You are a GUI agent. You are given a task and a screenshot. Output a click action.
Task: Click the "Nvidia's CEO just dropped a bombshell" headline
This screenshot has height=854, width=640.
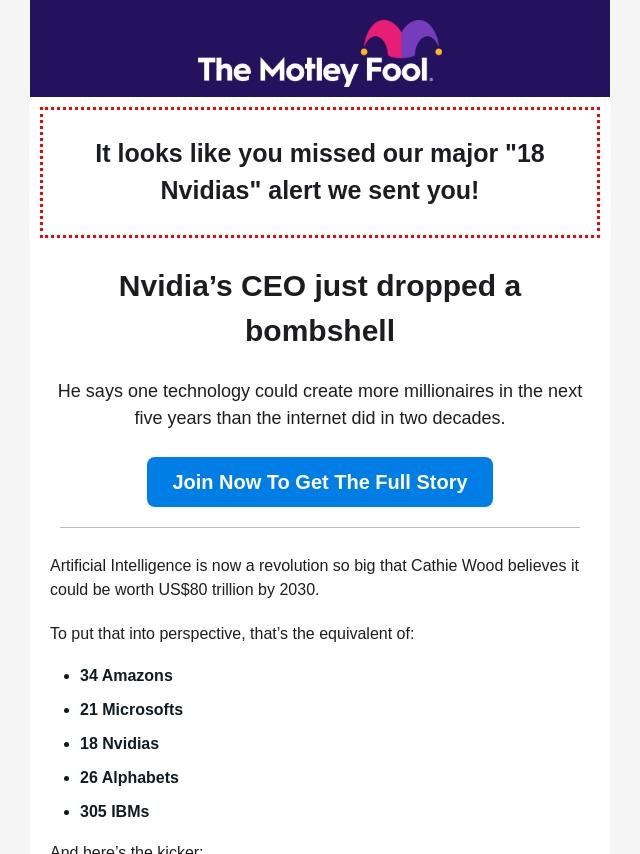click(320, 308)
